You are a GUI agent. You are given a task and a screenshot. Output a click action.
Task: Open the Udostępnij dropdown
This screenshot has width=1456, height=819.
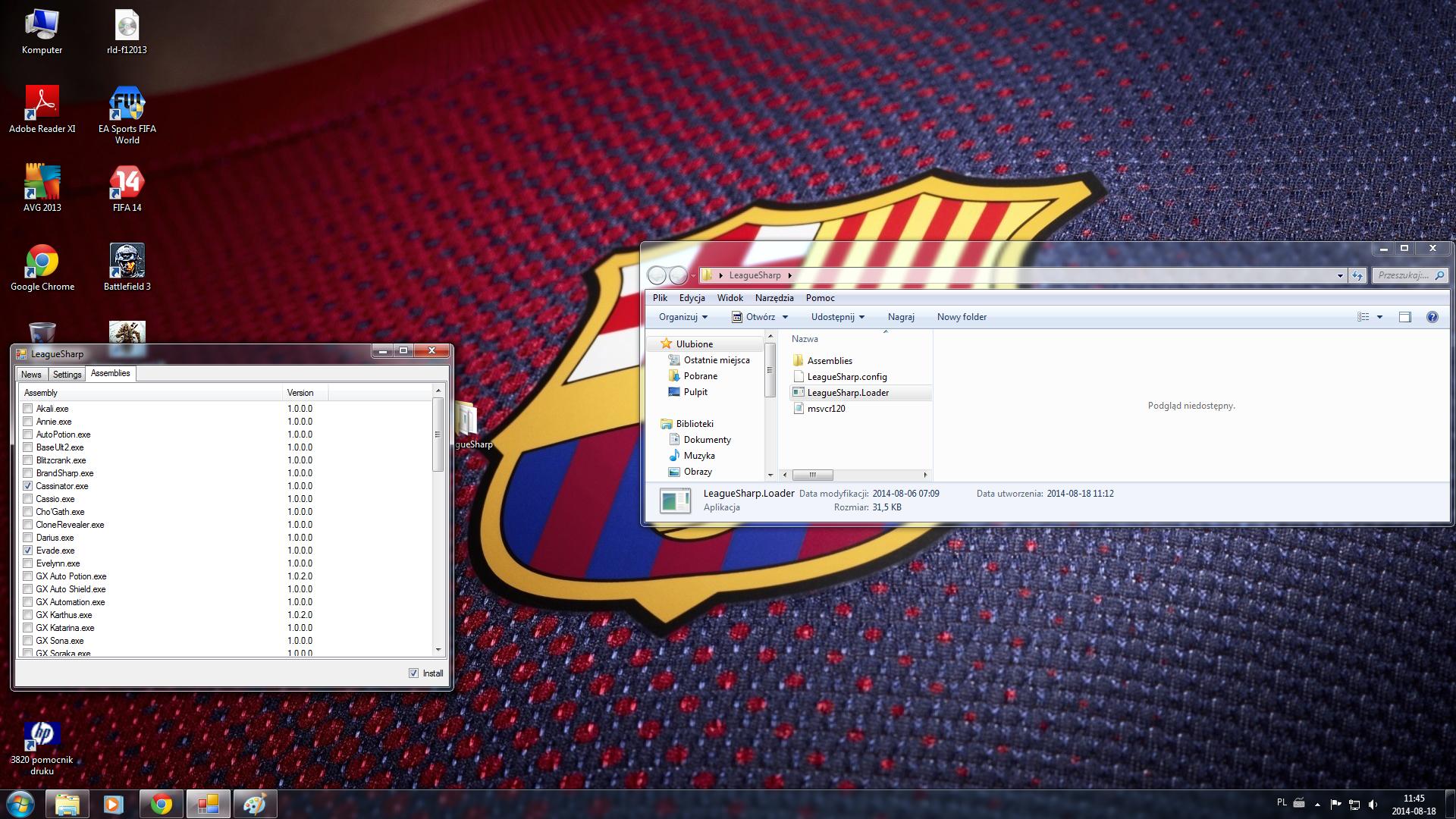pyautogui.click(x=838, y=317)
